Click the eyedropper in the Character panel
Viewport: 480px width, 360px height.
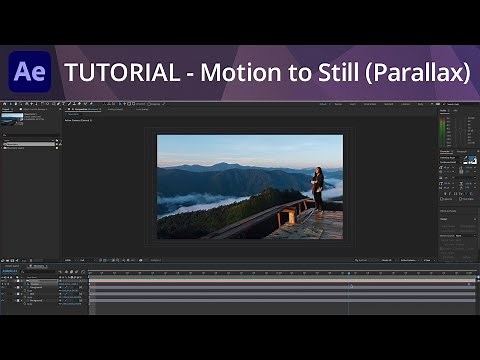(466, 157)
